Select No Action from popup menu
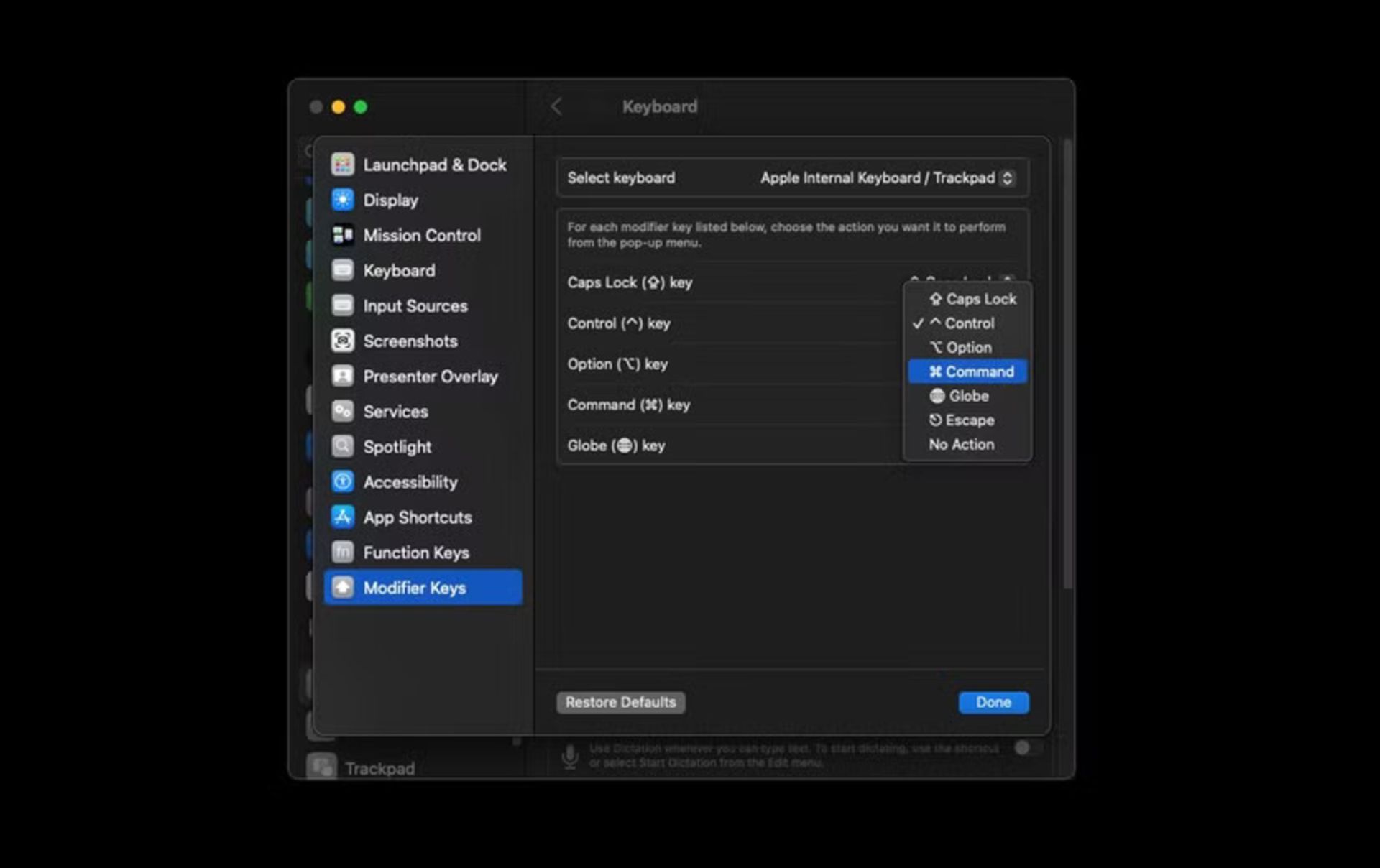 [962, 444]
